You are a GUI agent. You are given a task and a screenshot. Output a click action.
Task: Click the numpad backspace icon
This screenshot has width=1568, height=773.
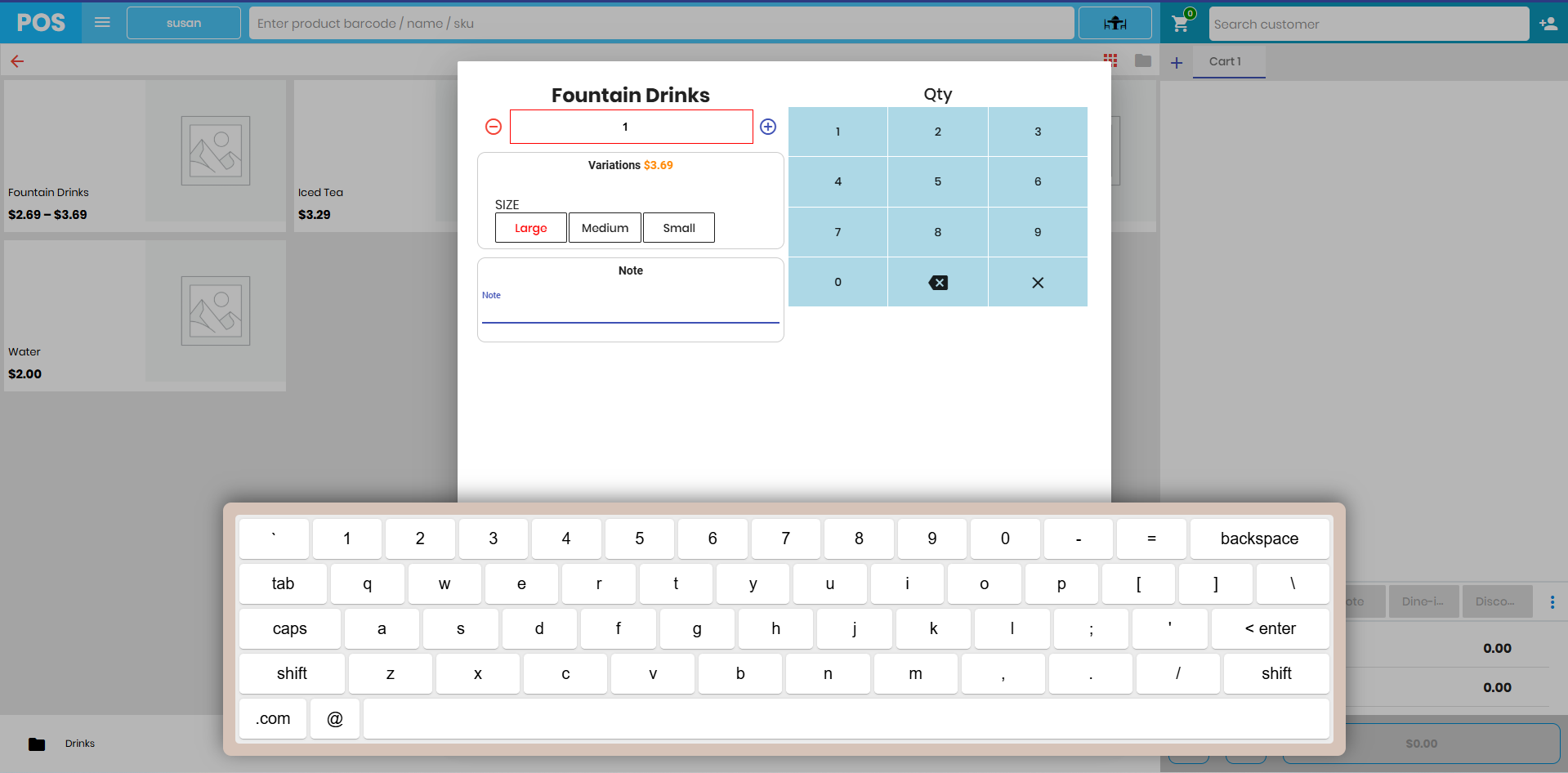click(x=938, y=283)
